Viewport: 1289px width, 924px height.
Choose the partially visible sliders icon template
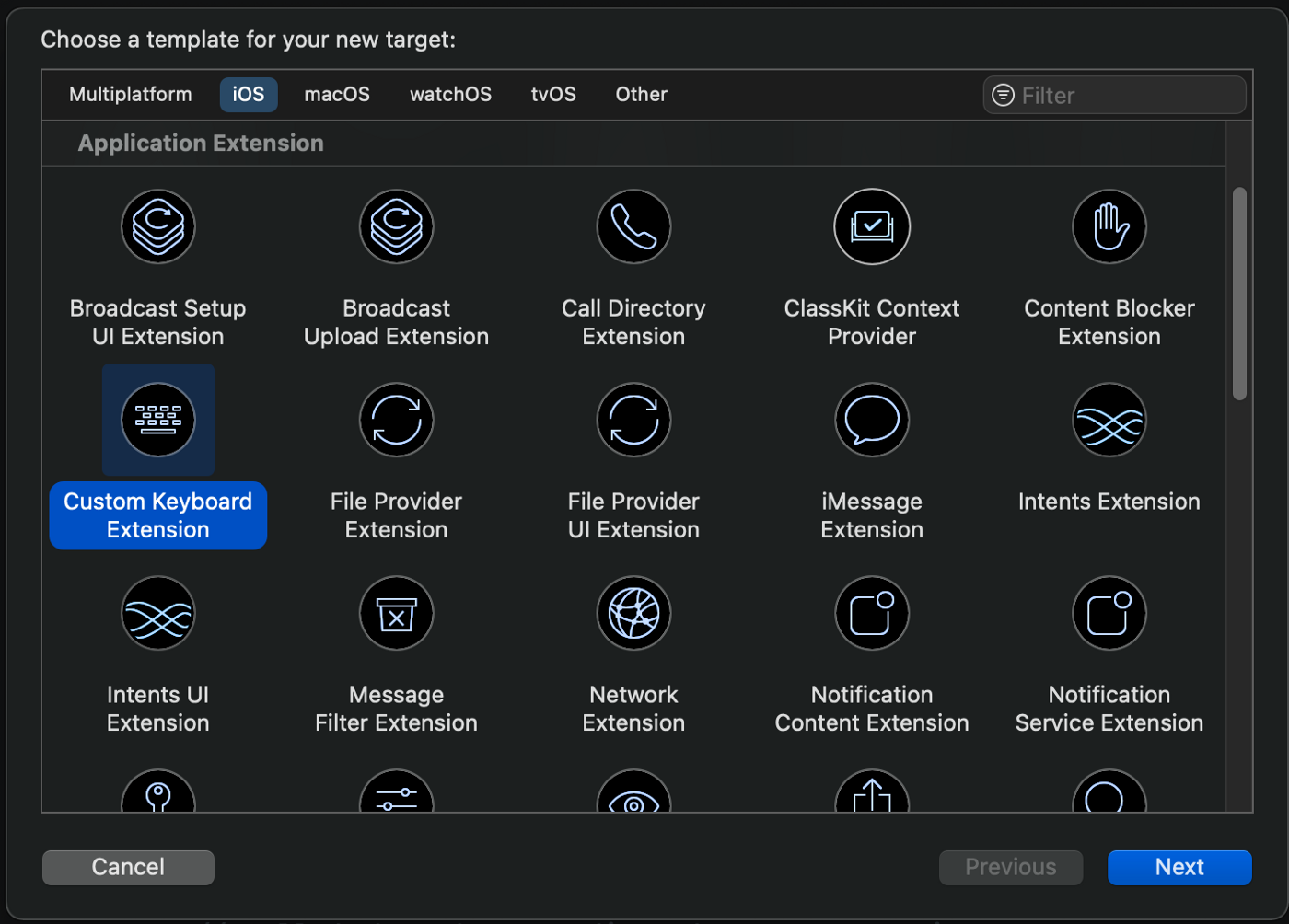[396, 791]
